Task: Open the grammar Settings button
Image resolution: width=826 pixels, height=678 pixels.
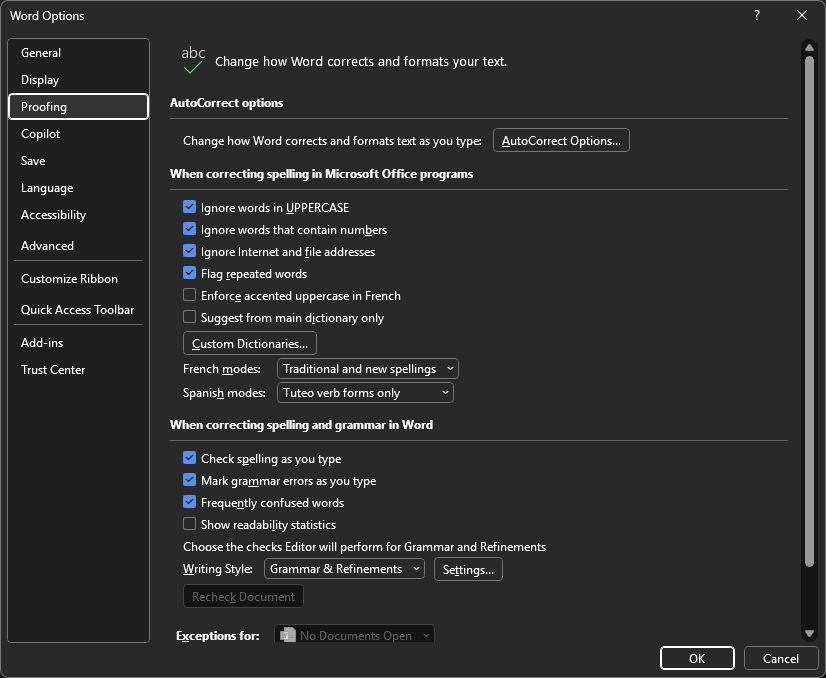Action: 468,569
